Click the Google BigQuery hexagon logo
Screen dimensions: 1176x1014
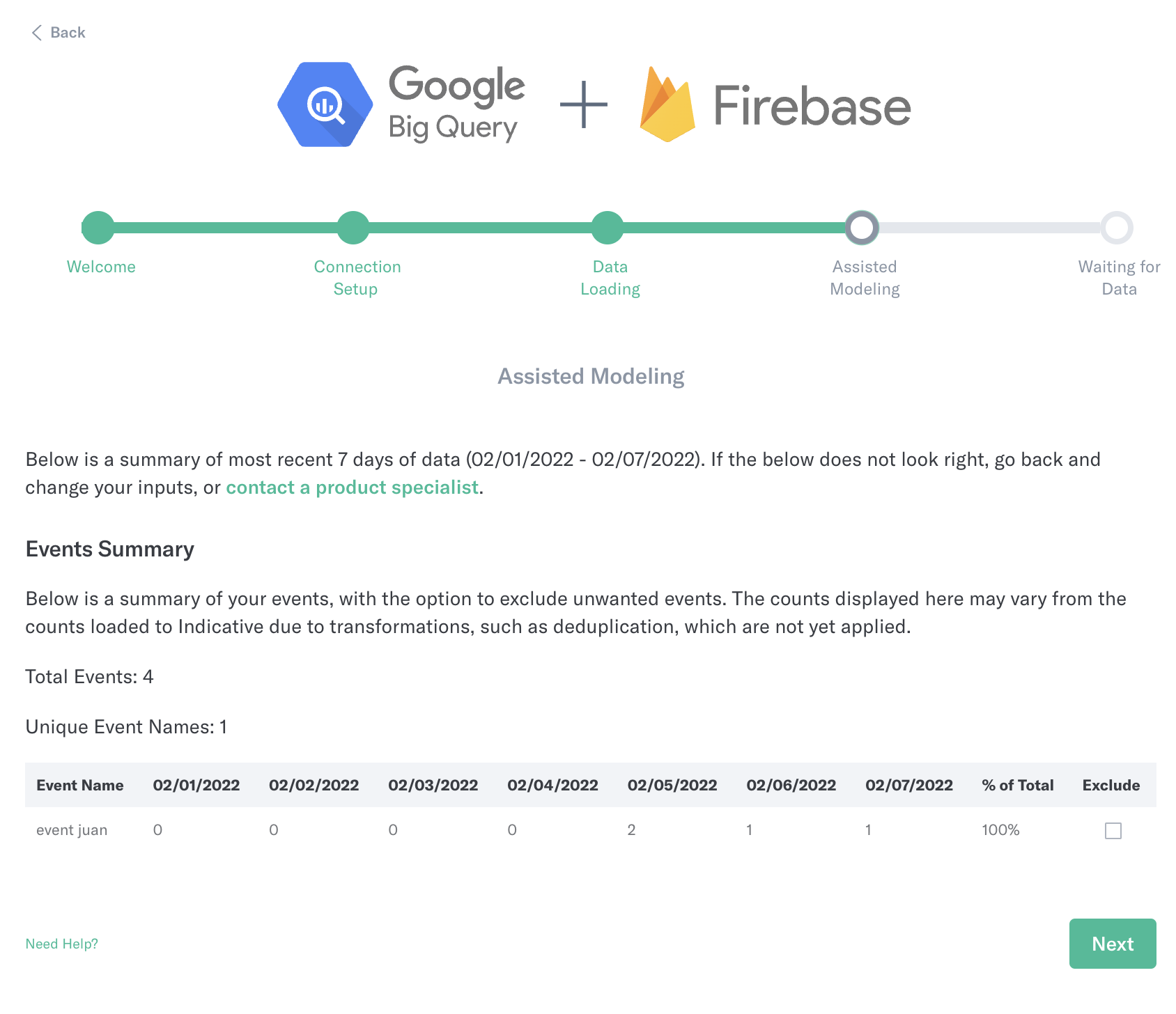click(325, 104)
